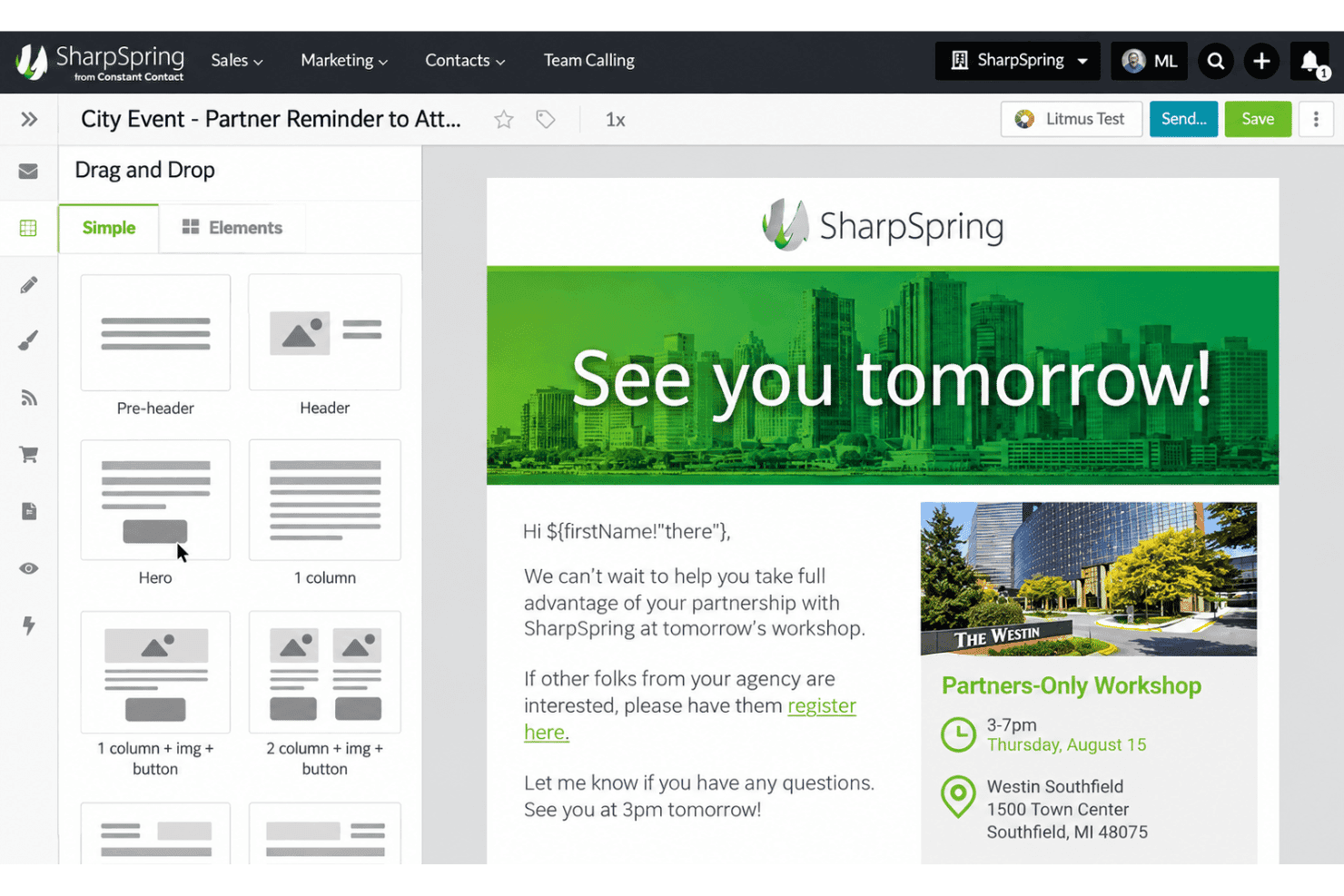Click the Send... button
The height and width of the screenshot is (896, 1344).
point(1183,119)
